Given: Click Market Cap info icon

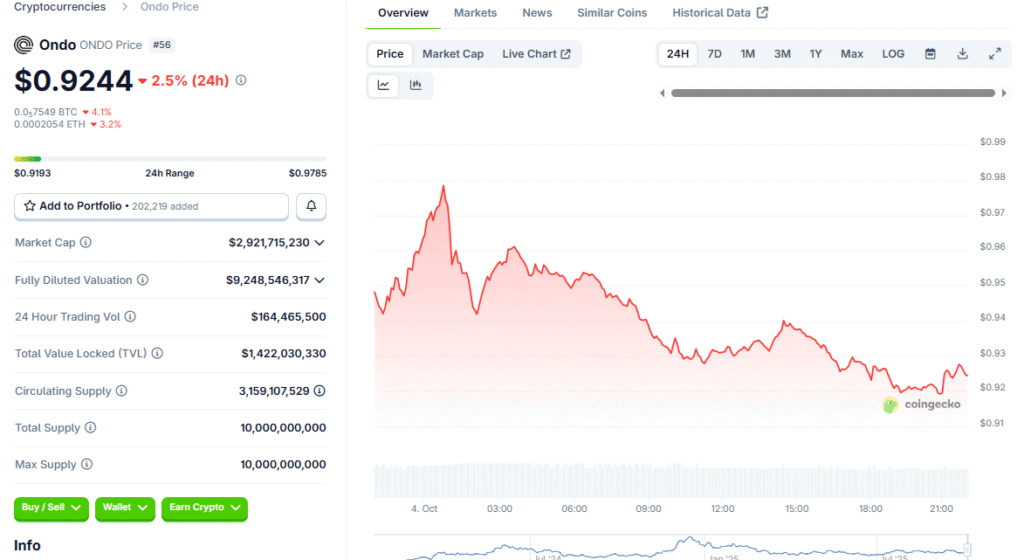Looking at the screenshot, I should 86,243.
